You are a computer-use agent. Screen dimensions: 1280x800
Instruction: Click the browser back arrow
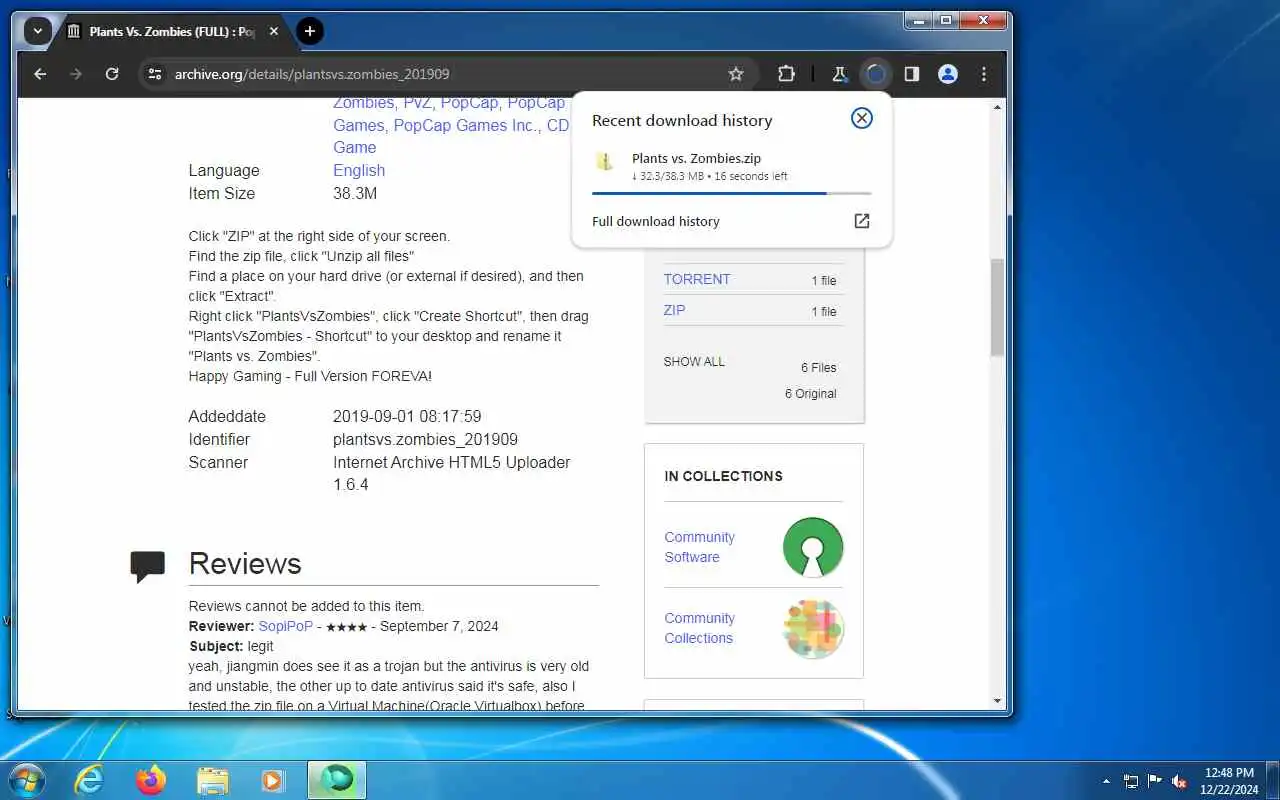pyautogui.click(x=40, y=74)
